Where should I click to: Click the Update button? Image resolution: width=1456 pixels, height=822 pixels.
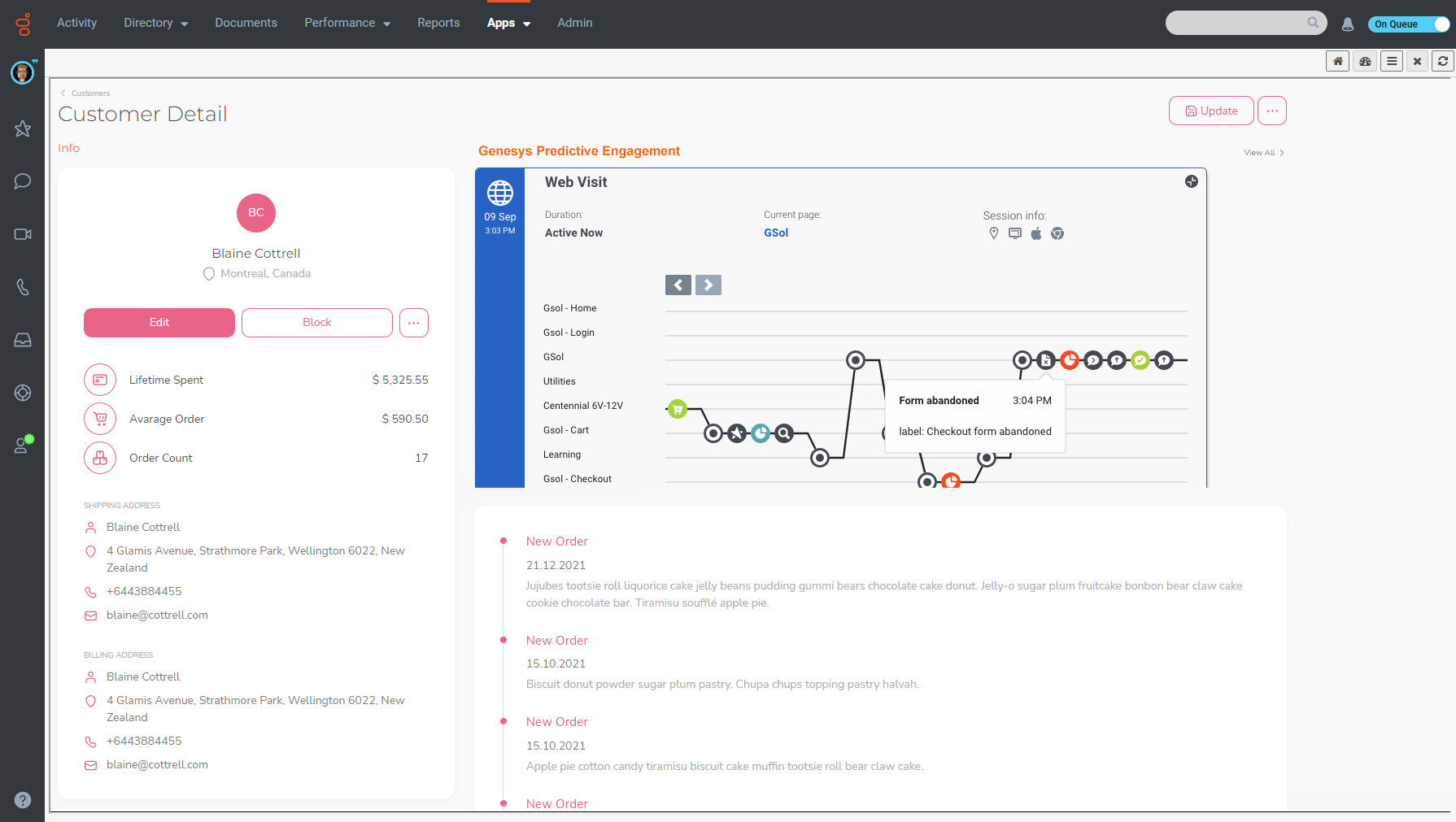pos(1211,111)
